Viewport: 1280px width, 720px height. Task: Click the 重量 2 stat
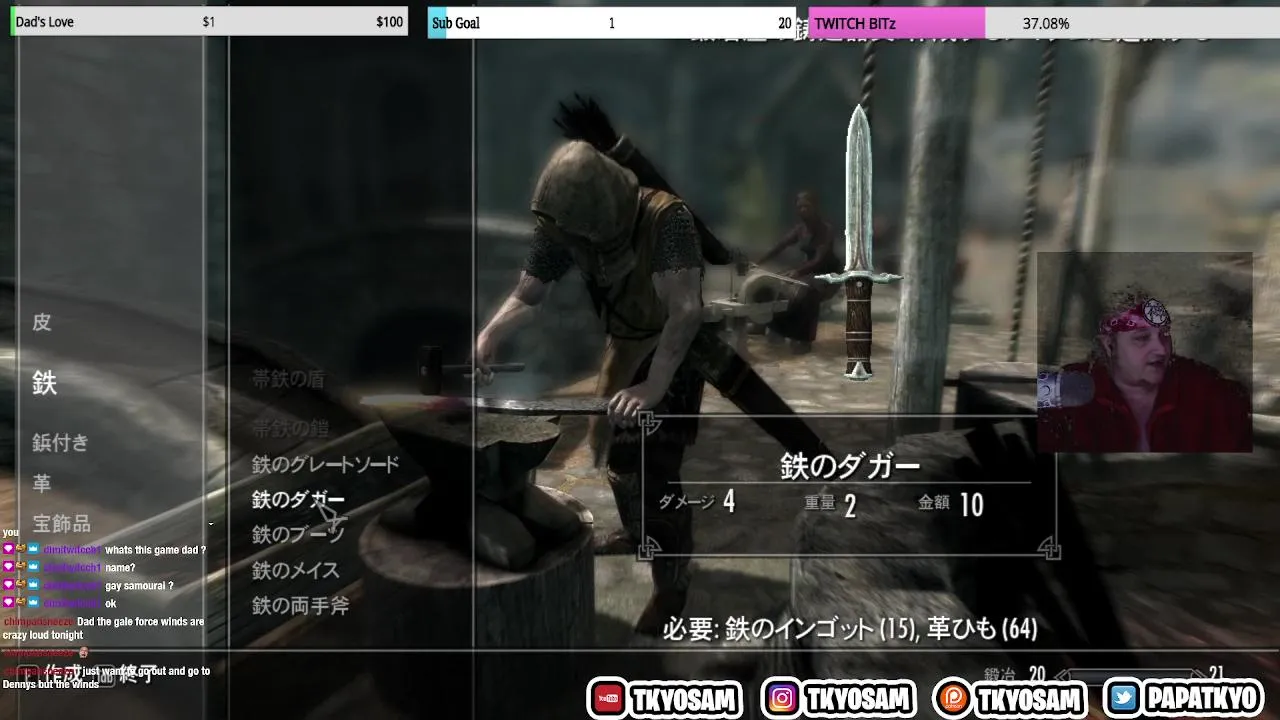tap(830, 504)
